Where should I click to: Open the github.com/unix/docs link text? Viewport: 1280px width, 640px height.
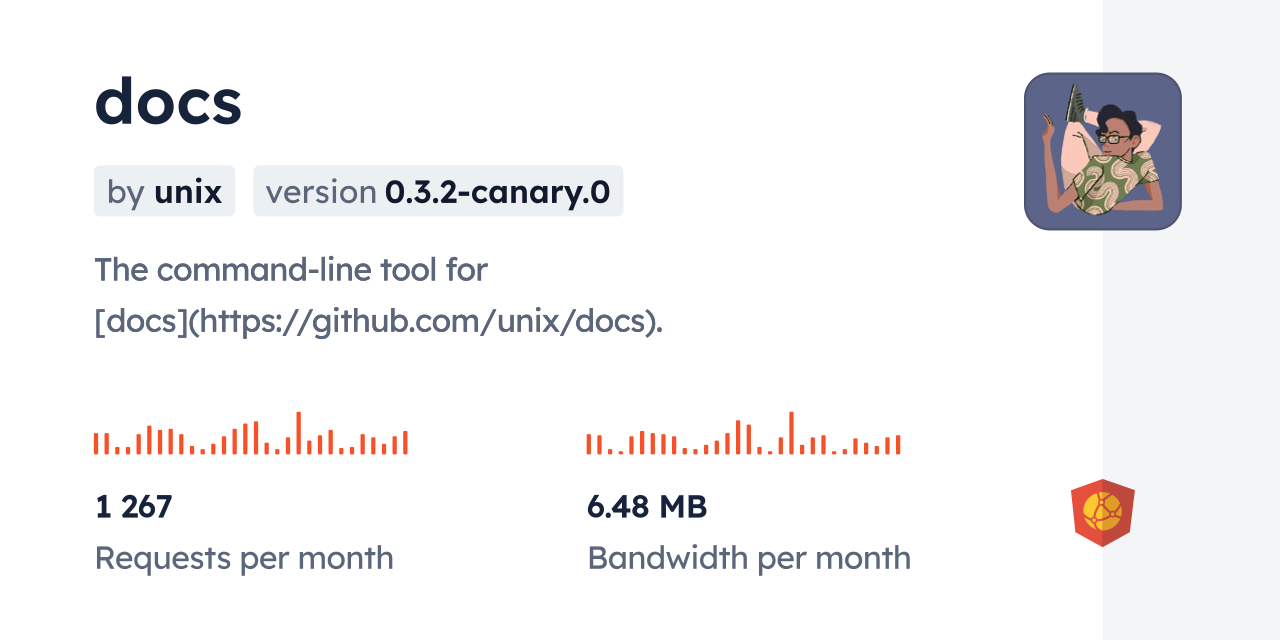[378, 323]
